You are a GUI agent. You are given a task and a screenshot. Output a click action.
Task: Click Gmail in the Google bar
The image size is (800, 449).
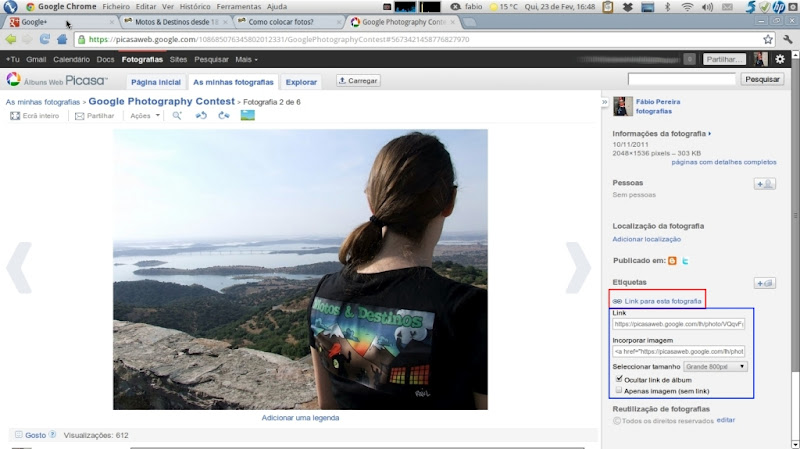tap(36, 59)
